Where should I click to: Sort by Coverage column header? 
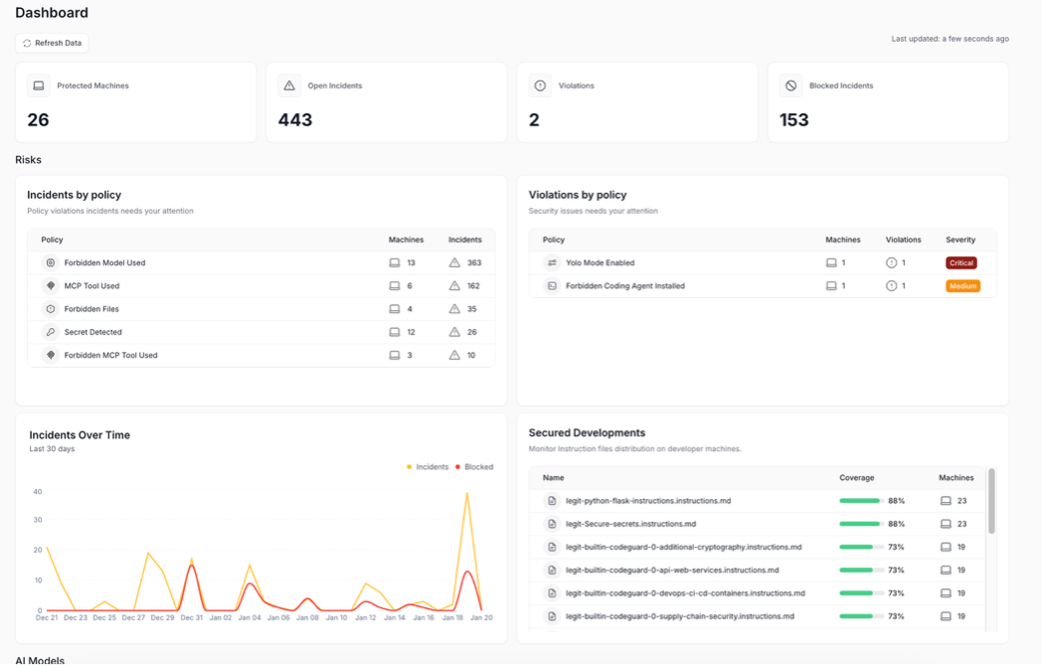(x=856, y=478)
